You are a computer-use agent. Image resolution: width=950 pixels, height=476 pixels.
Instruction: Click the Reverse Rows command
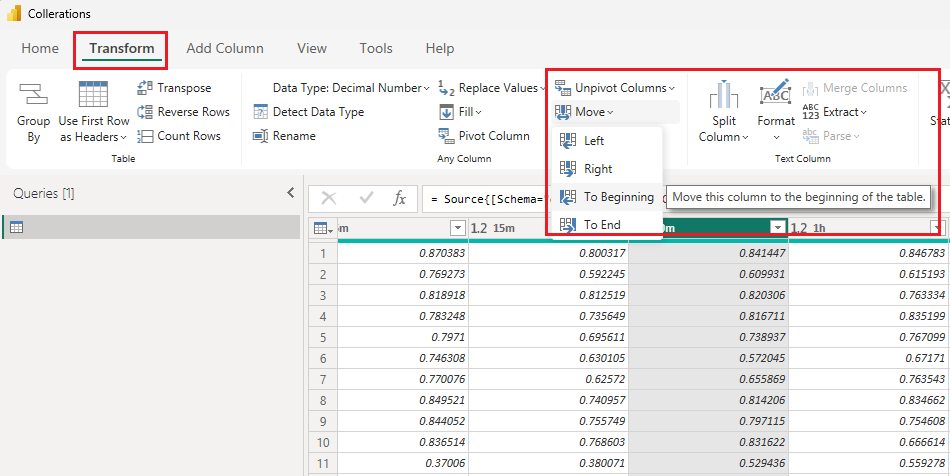[x=184, y=112]
